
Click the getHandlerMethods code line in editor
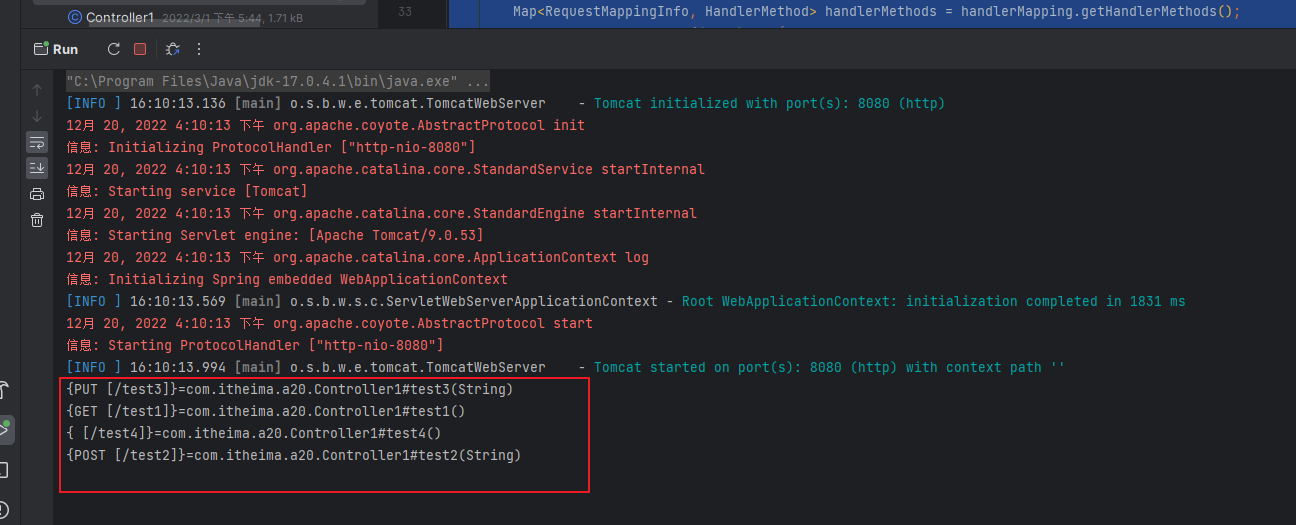click(862, 12)
